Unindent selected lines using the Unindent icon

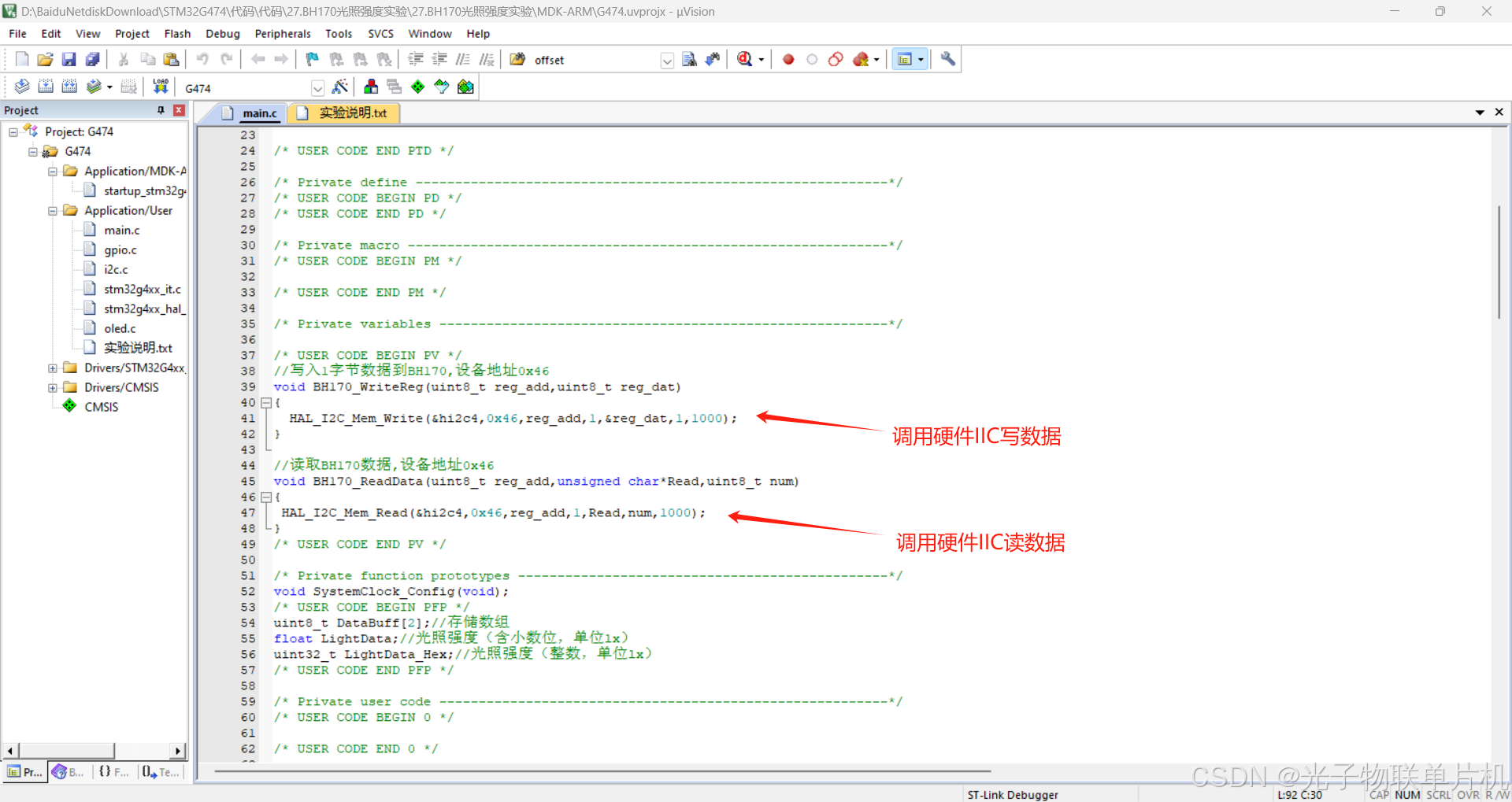pos(439,59)
